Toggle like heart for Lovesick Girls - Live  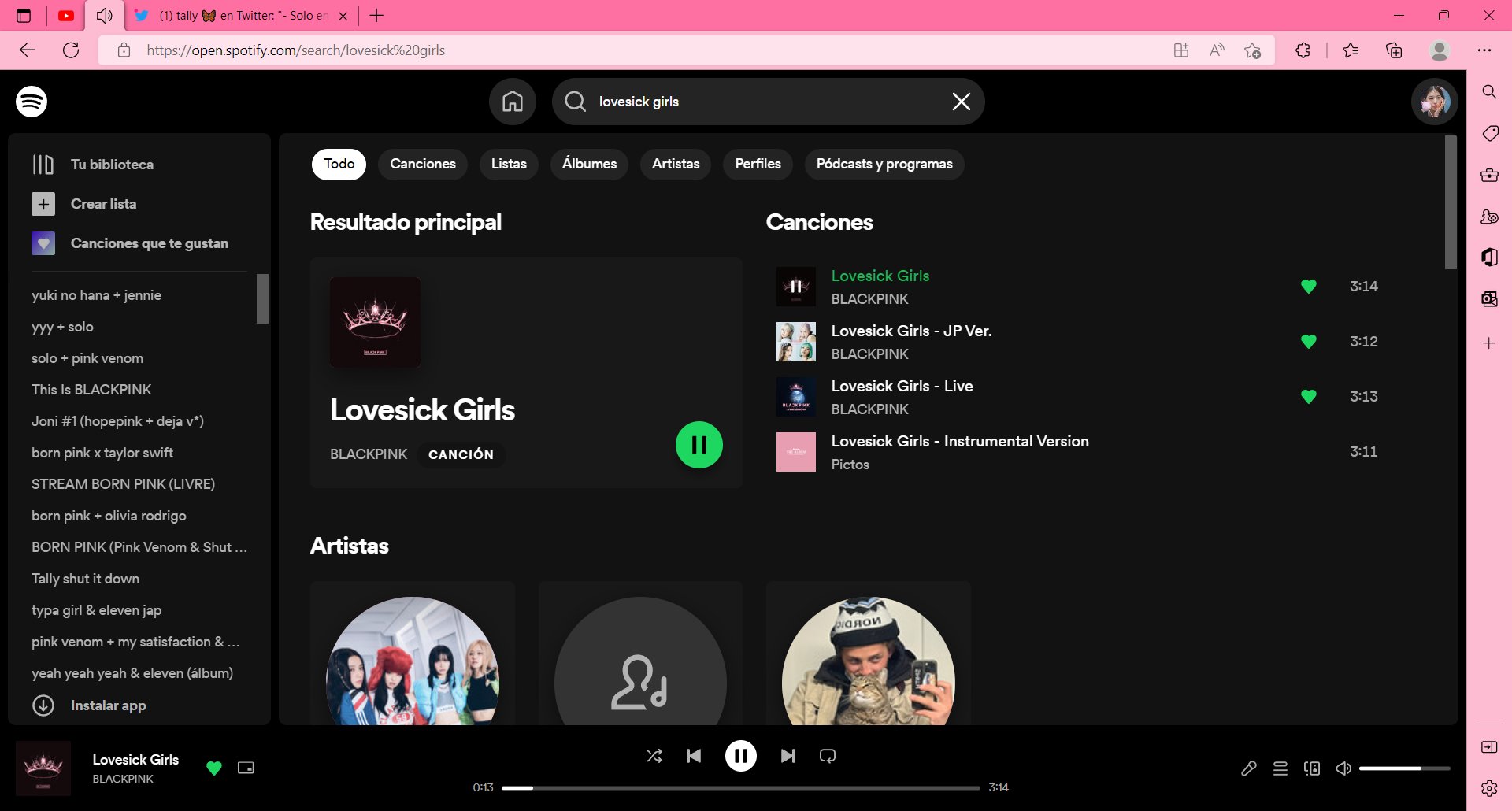(x=1309, y=397)
